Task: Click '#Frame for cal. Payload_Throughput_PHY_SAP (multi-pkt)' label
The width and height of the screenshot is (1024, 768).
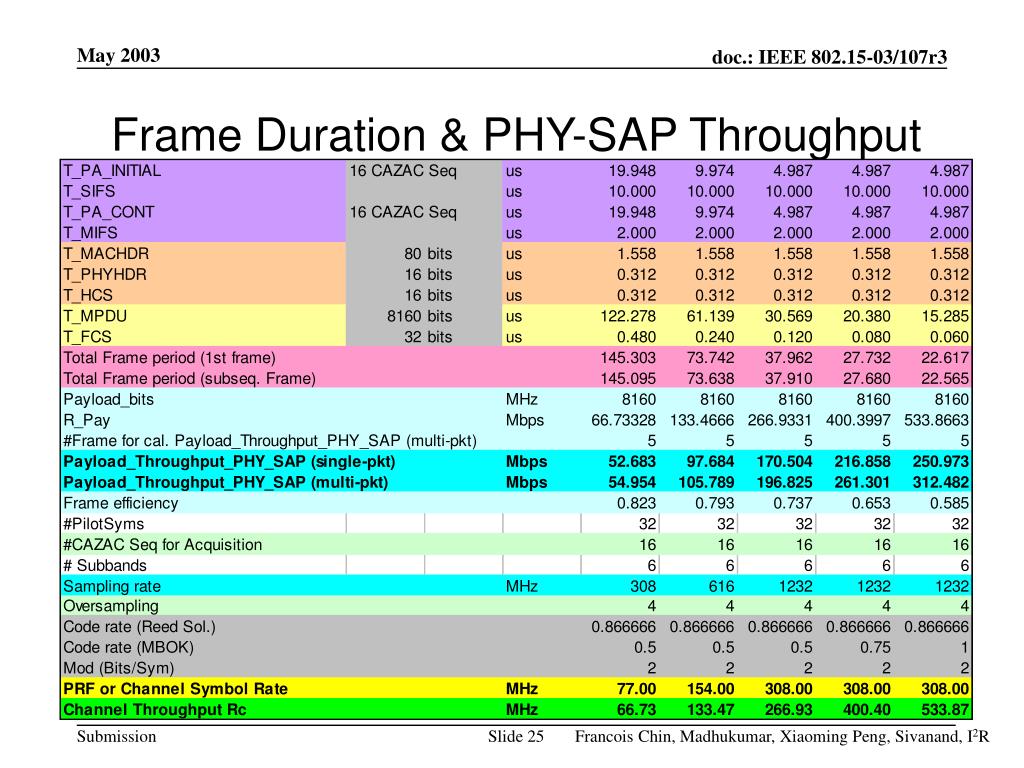Action: pyautogui.click(x=270, y=441)
